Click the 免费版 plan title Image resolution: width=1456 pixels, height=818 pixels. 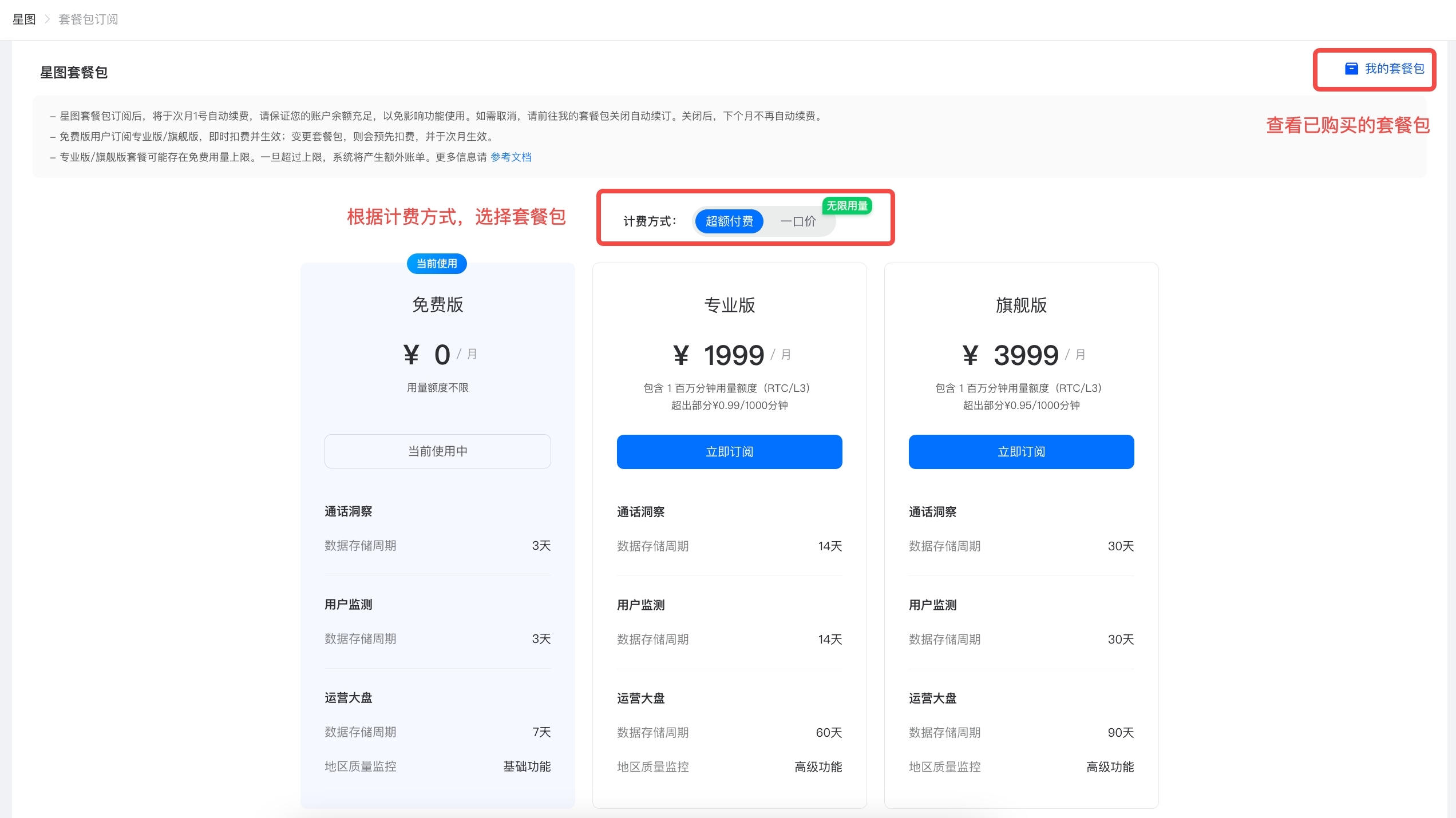[438, 305]
